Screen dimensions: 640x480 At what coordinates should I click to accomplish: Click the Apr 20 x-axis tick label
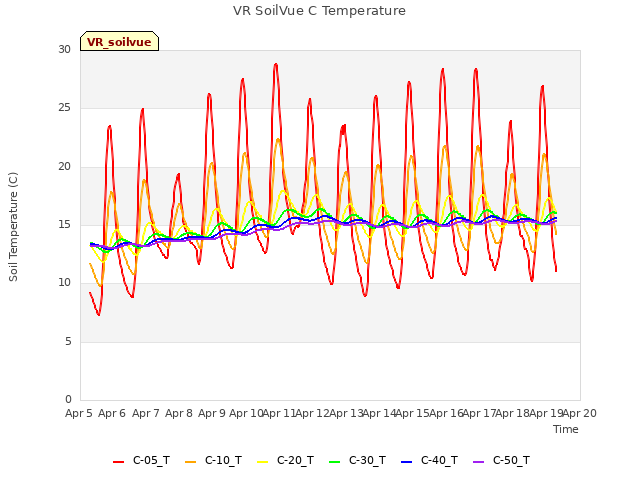tap(580, 413)
